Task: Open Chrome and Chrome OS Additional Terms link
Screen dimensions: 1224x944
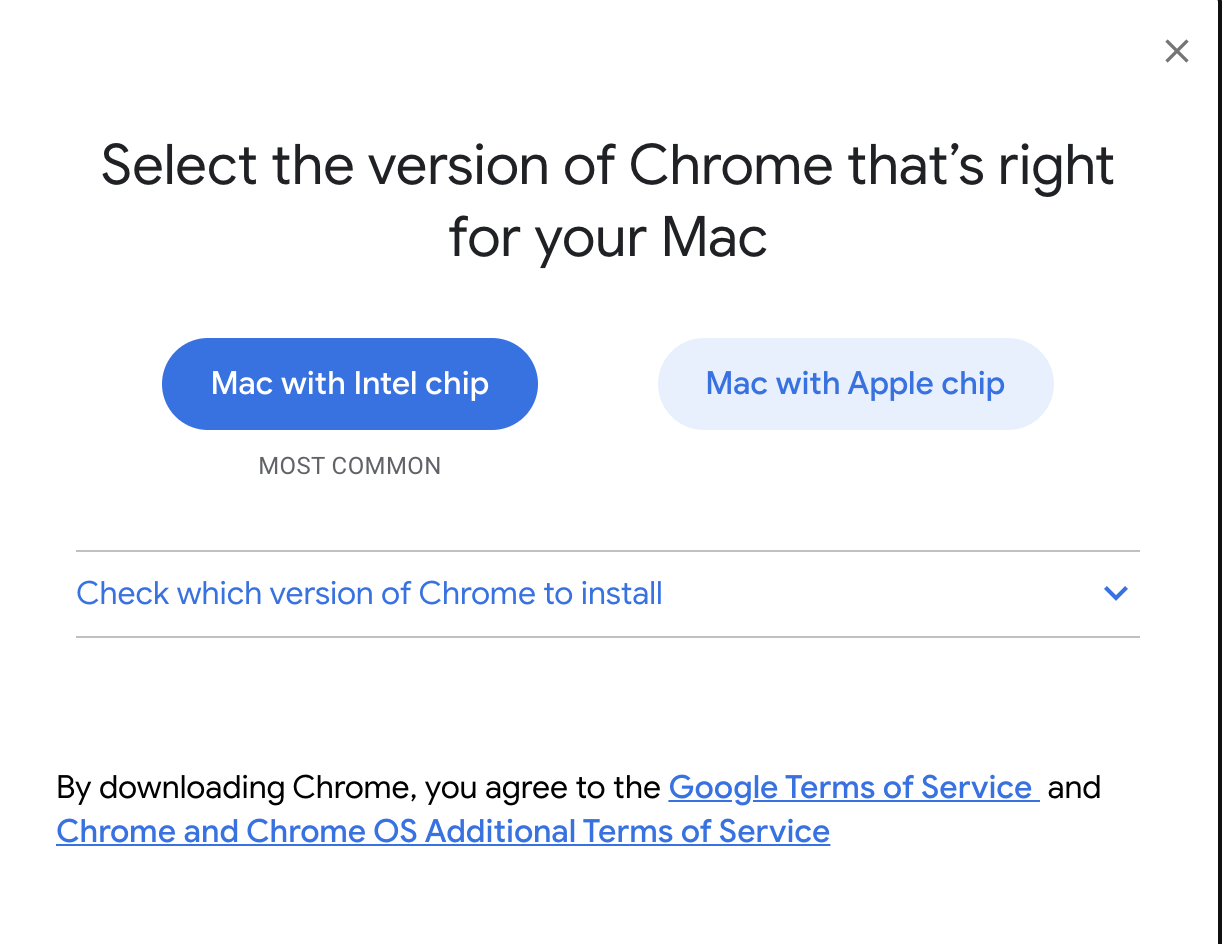Action: coord(443,831)
